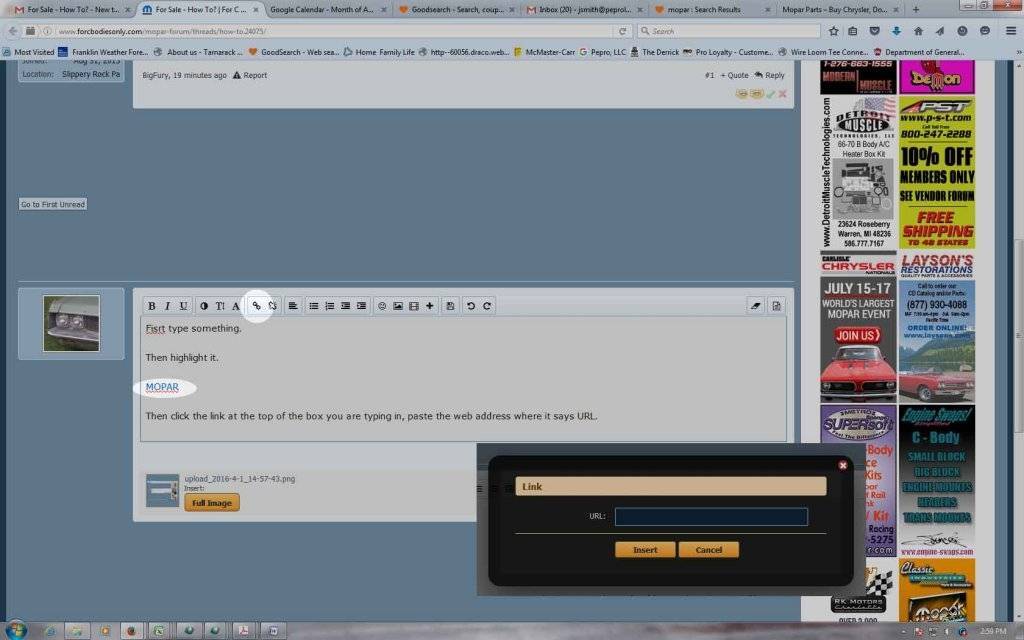The image size is (1024, 640).
Task: Click the insert link icon
Action: coord(256,306)
